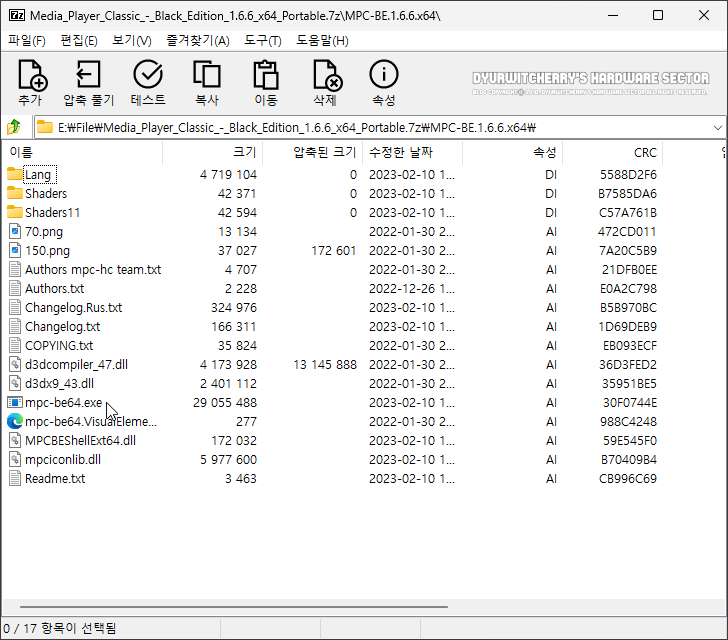
Task: Click the 2022-12-26 date of Authors.txt
Action: pyautogui.click(x=412, y=288)
